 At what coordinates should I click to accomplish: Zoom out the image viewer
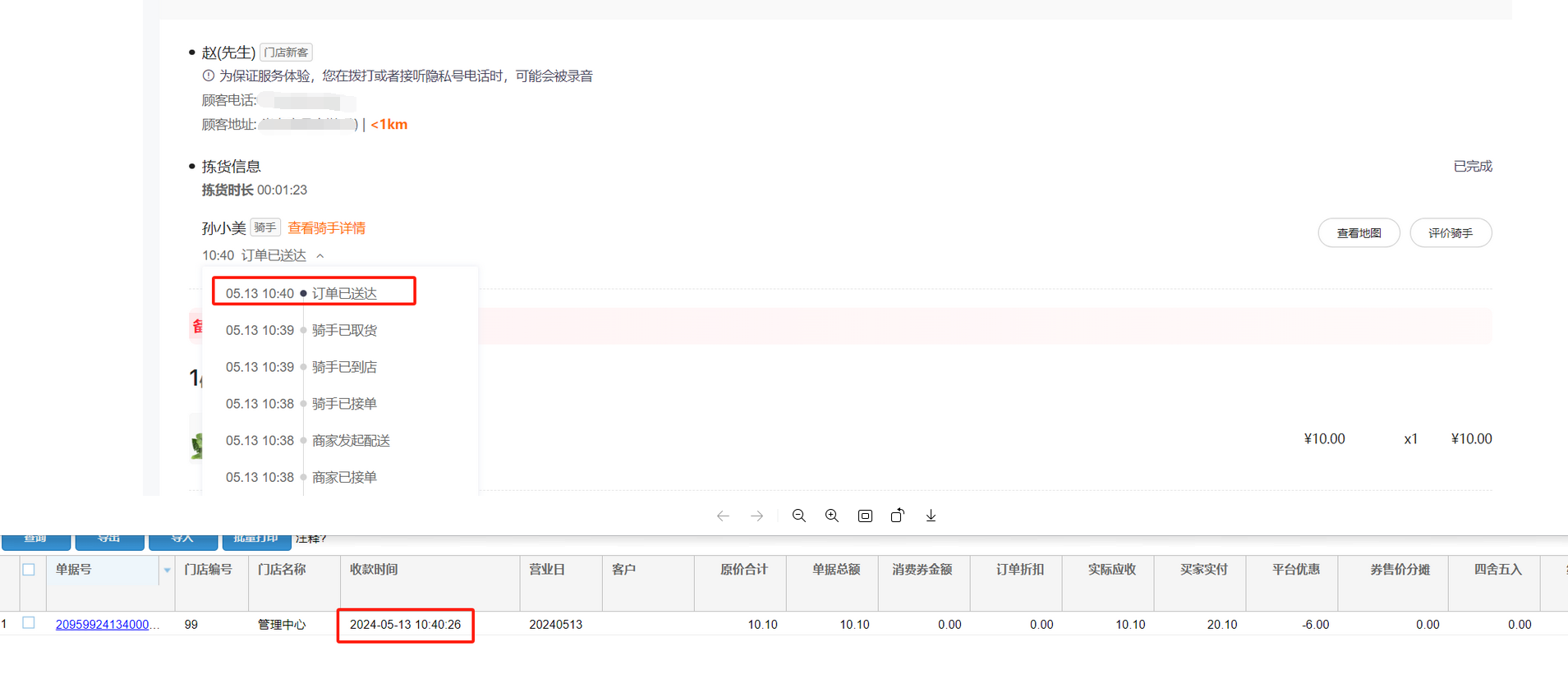(798, 516)
